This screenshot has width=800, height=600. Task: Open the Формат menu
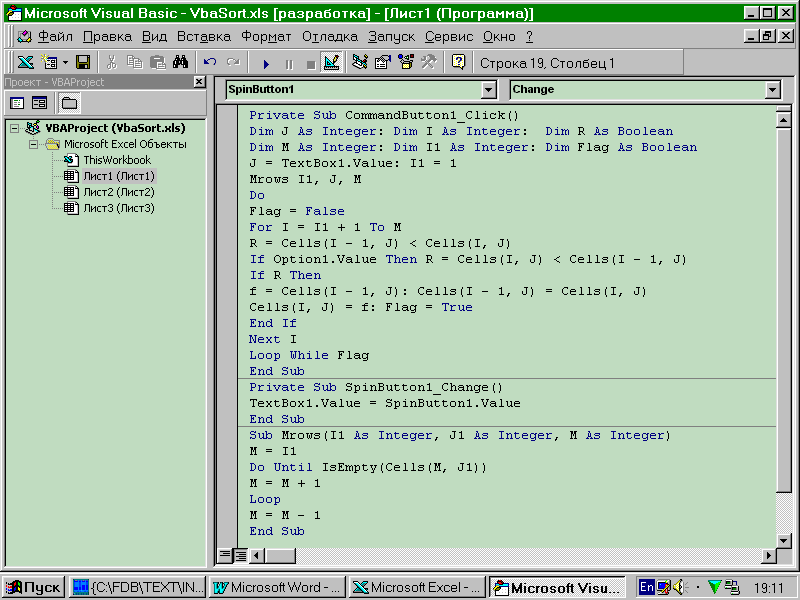(x=266, y=37)
